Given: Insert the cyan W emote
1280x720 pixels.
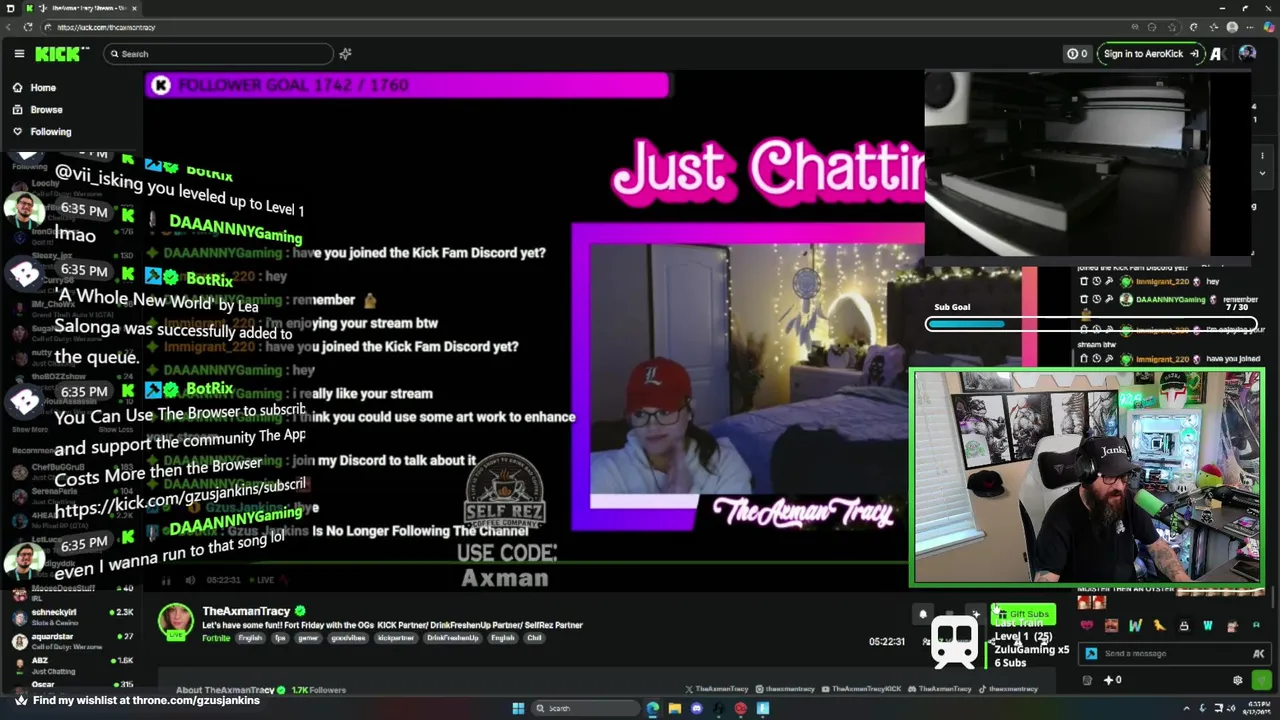Looking at the screenshot, I should coord(1208,626).
